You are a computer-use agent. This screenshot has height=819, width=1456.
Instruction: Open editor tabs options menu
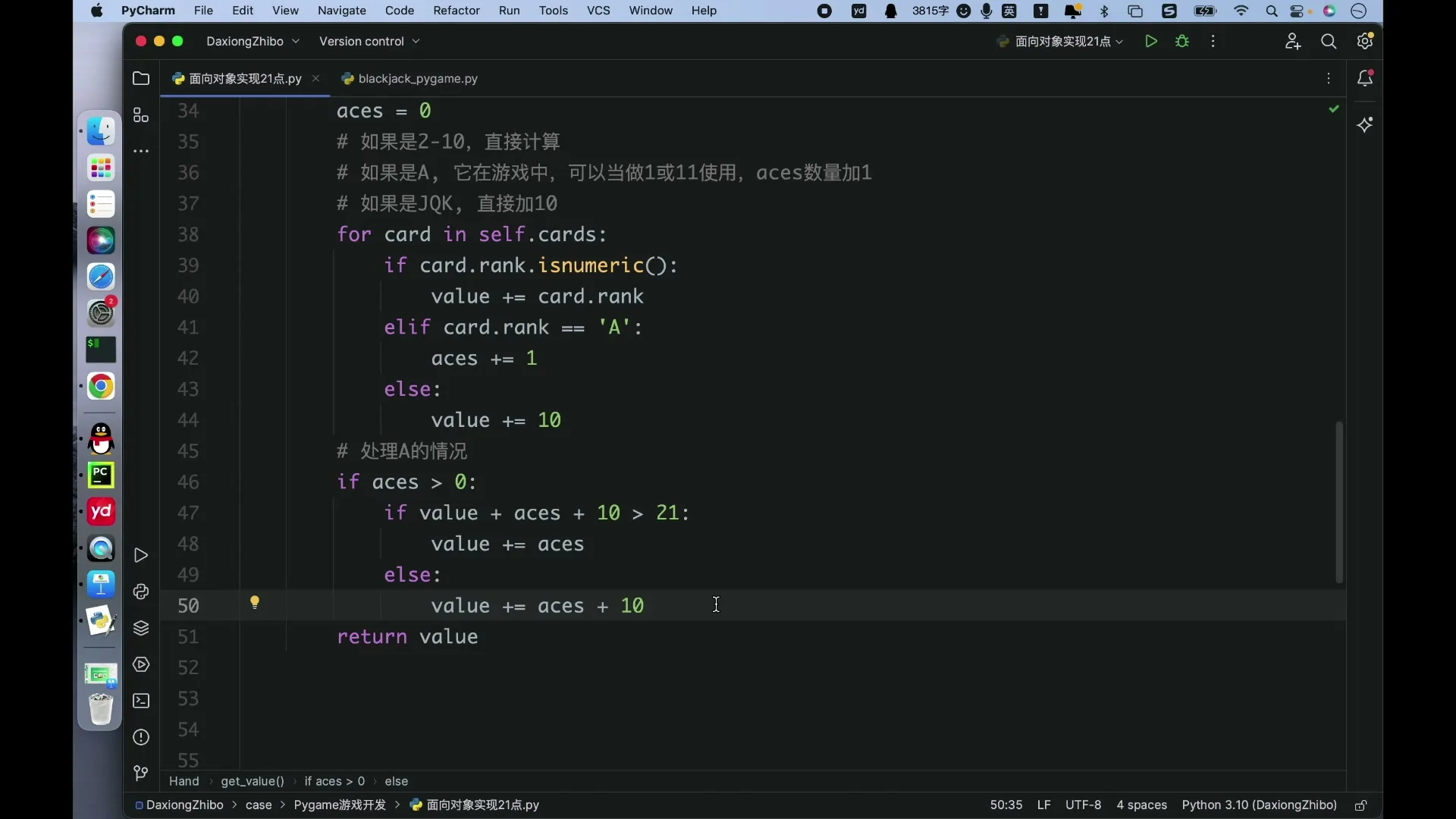pyautogui.click(x=1329, y=79)
